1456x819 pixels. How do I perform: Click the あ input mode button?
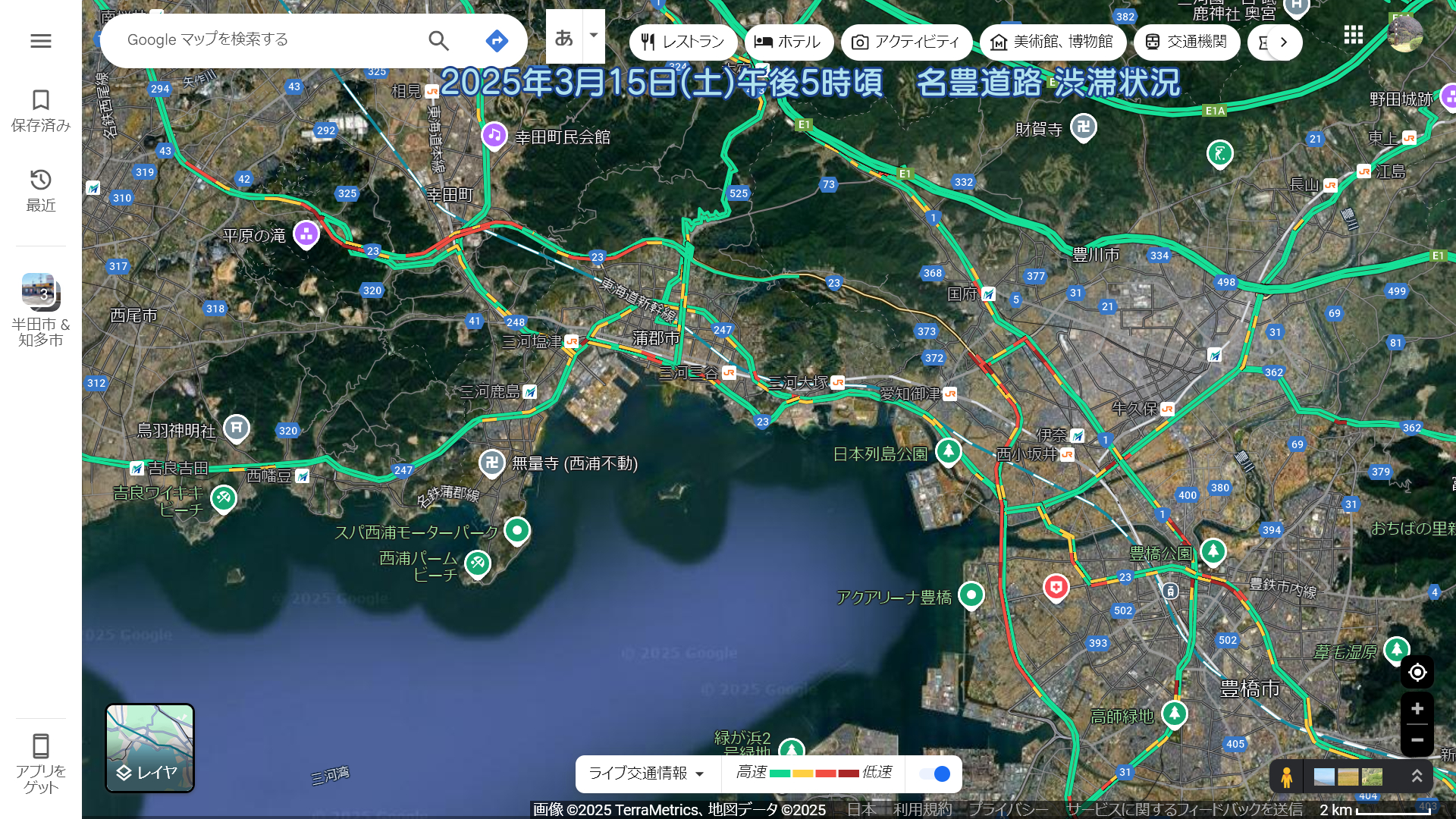click(x=563, y=36)
